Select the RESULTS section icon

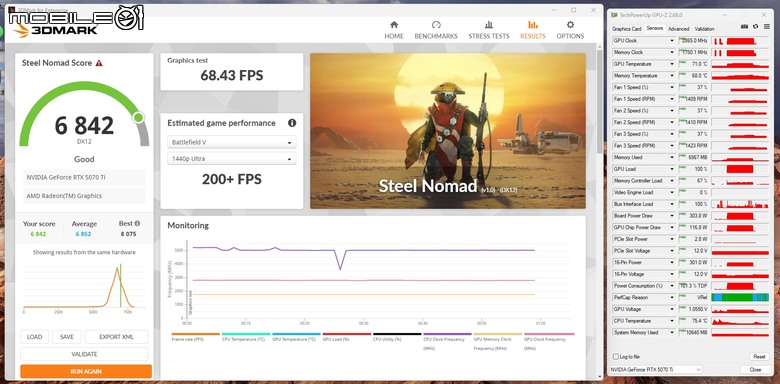pos(533,24)
